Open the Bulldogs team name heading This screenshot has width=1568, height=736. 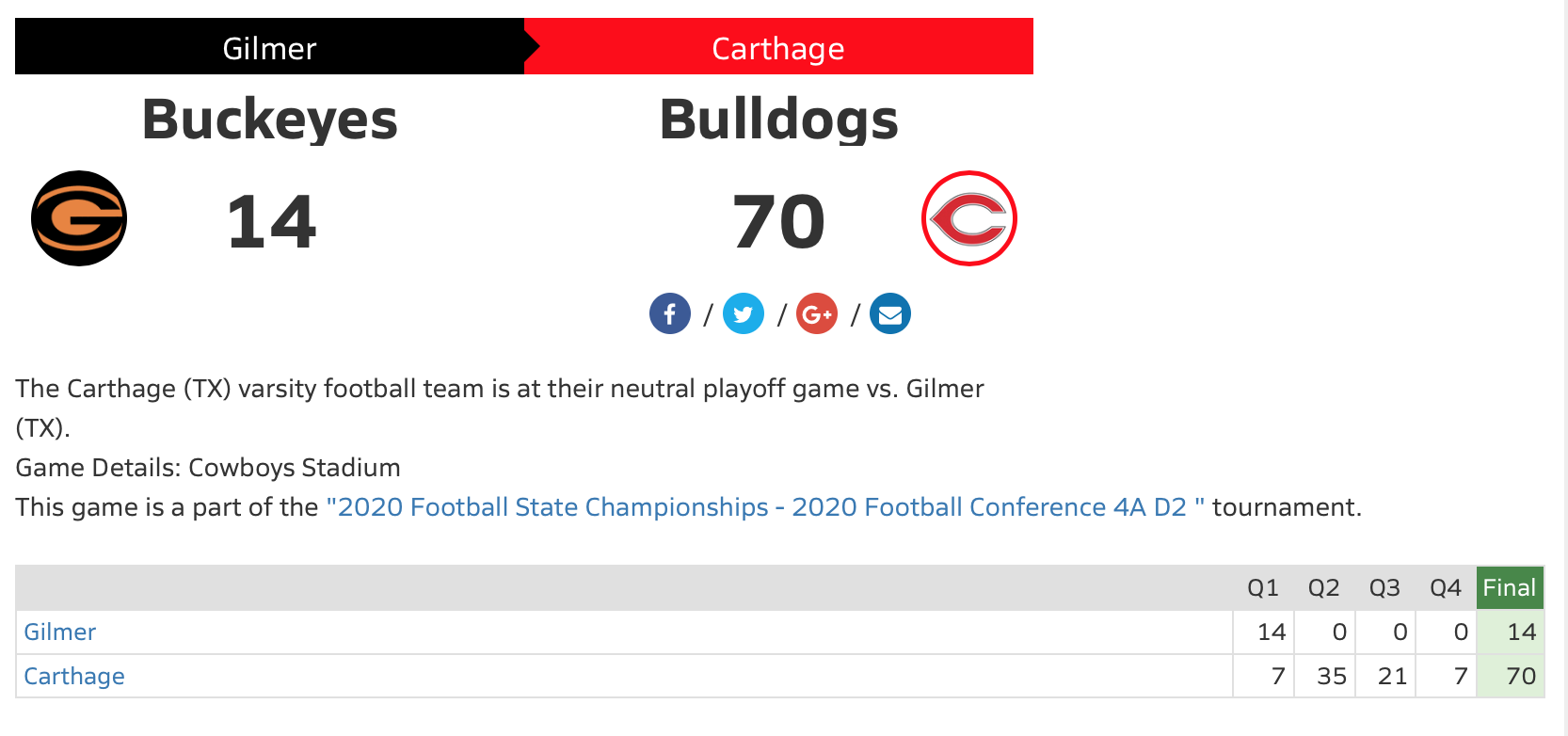[778, 120]
